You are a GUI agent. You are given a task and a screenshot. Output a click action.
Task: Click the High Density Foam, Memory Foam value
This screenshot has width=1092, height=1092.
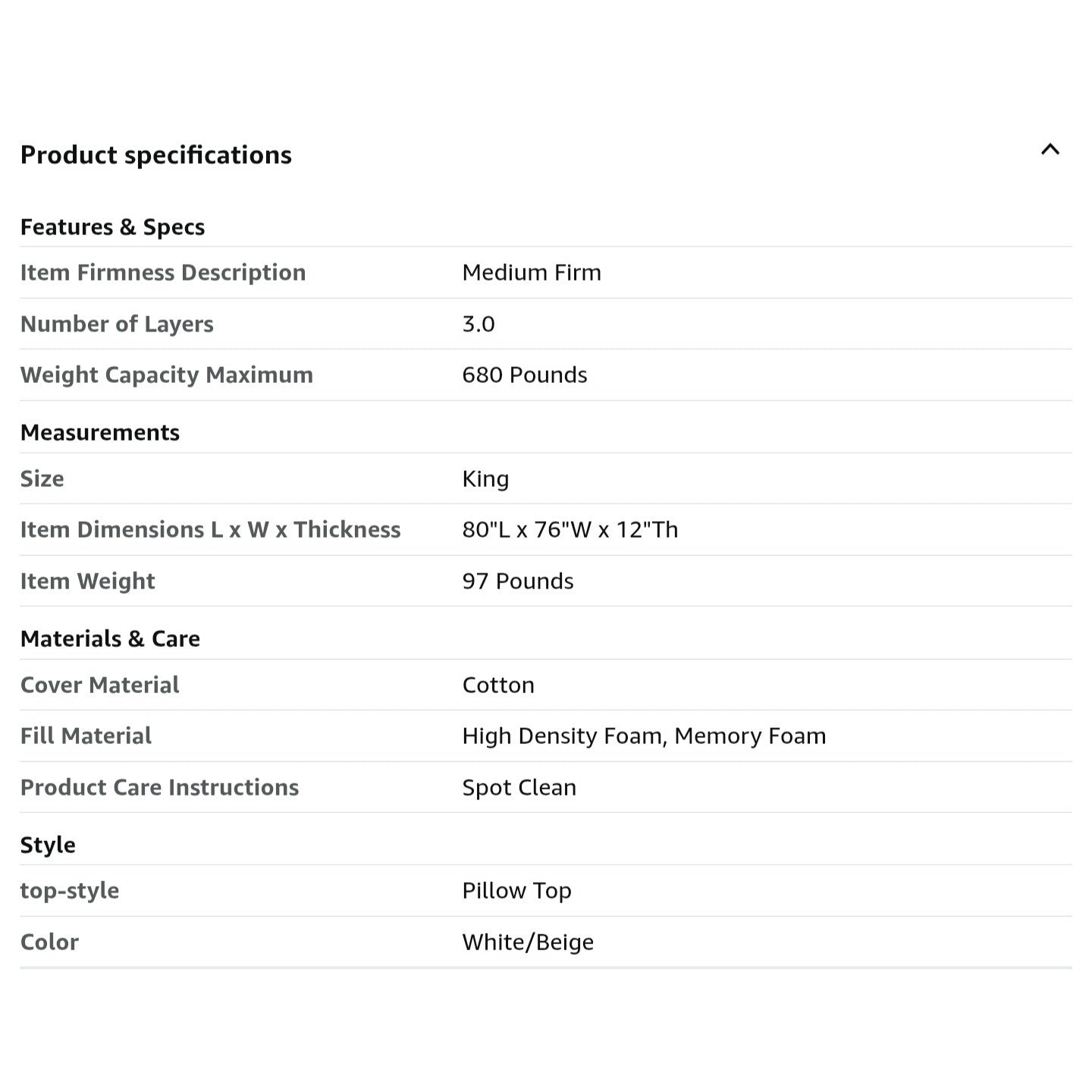click(x=643, y=736)
